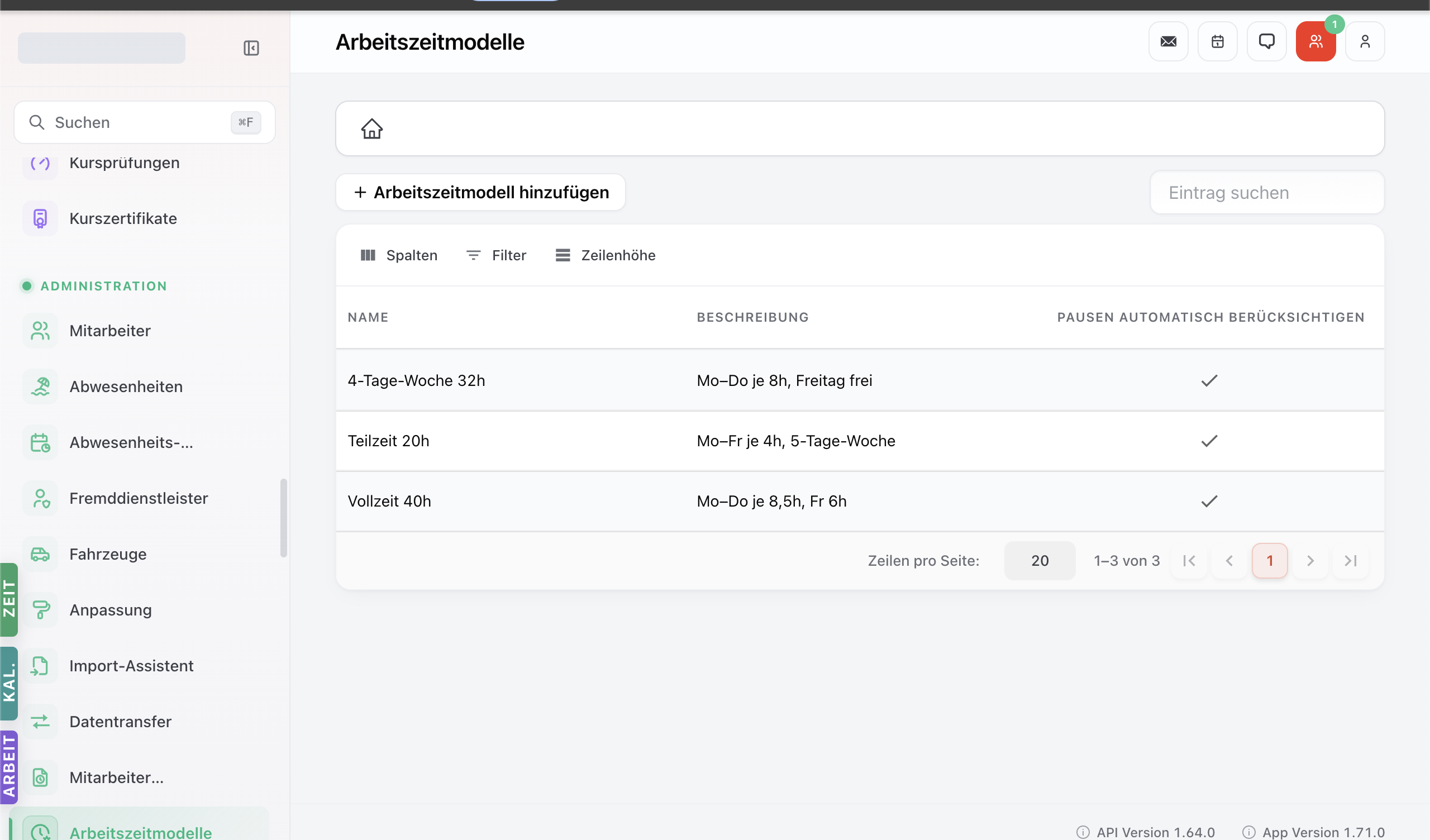The image size is (1430, 840).
Task: Open the Zeilenhöhe row height menu
Action: click(x=606, y=255)
